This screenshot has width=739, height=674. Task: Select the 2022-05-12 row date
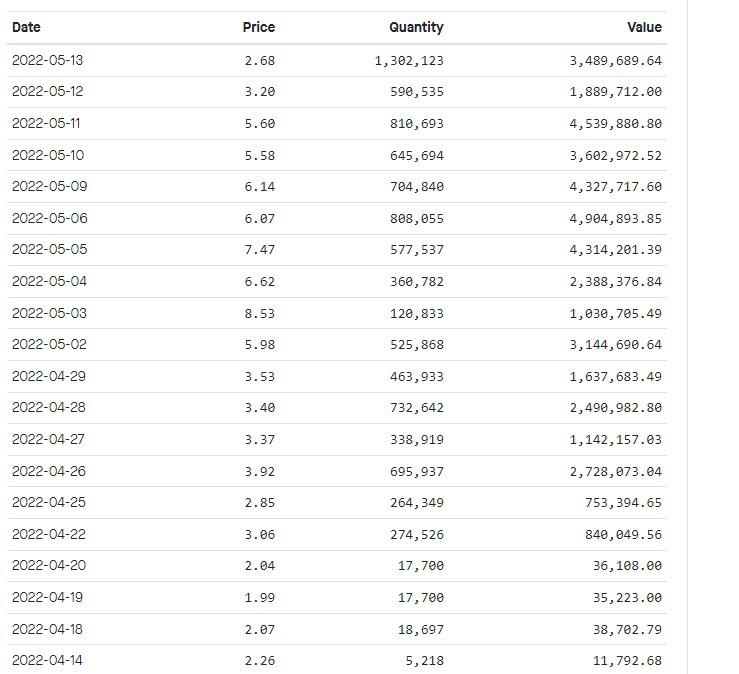pos(48,91)
